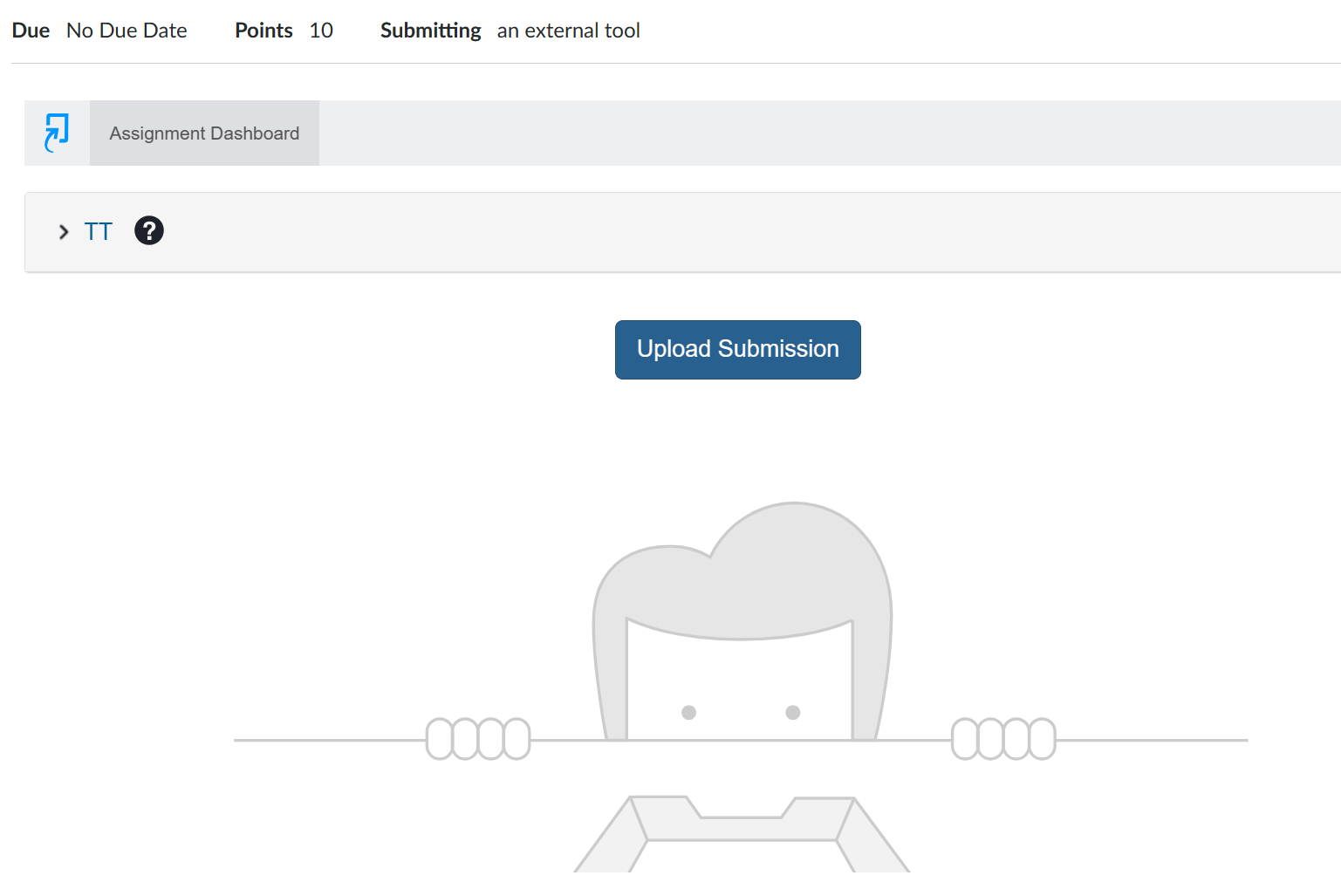Select the "No Due Date" text

127,31
